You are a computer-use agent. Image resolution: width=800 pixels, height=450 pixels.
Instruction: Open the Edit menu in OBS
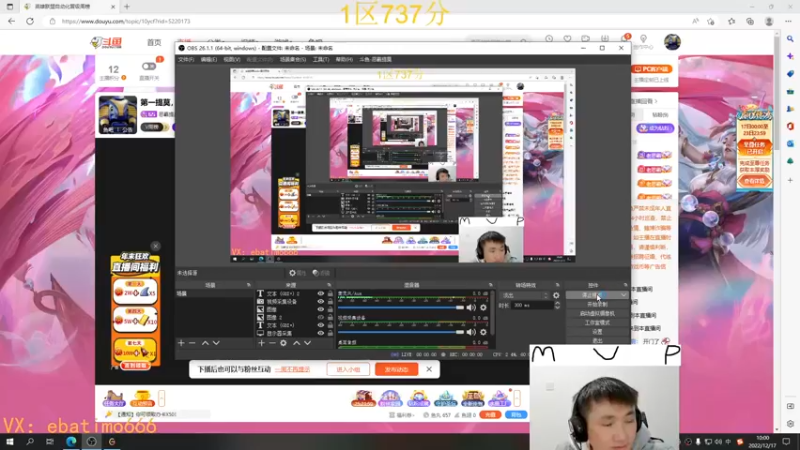(208, 60)
